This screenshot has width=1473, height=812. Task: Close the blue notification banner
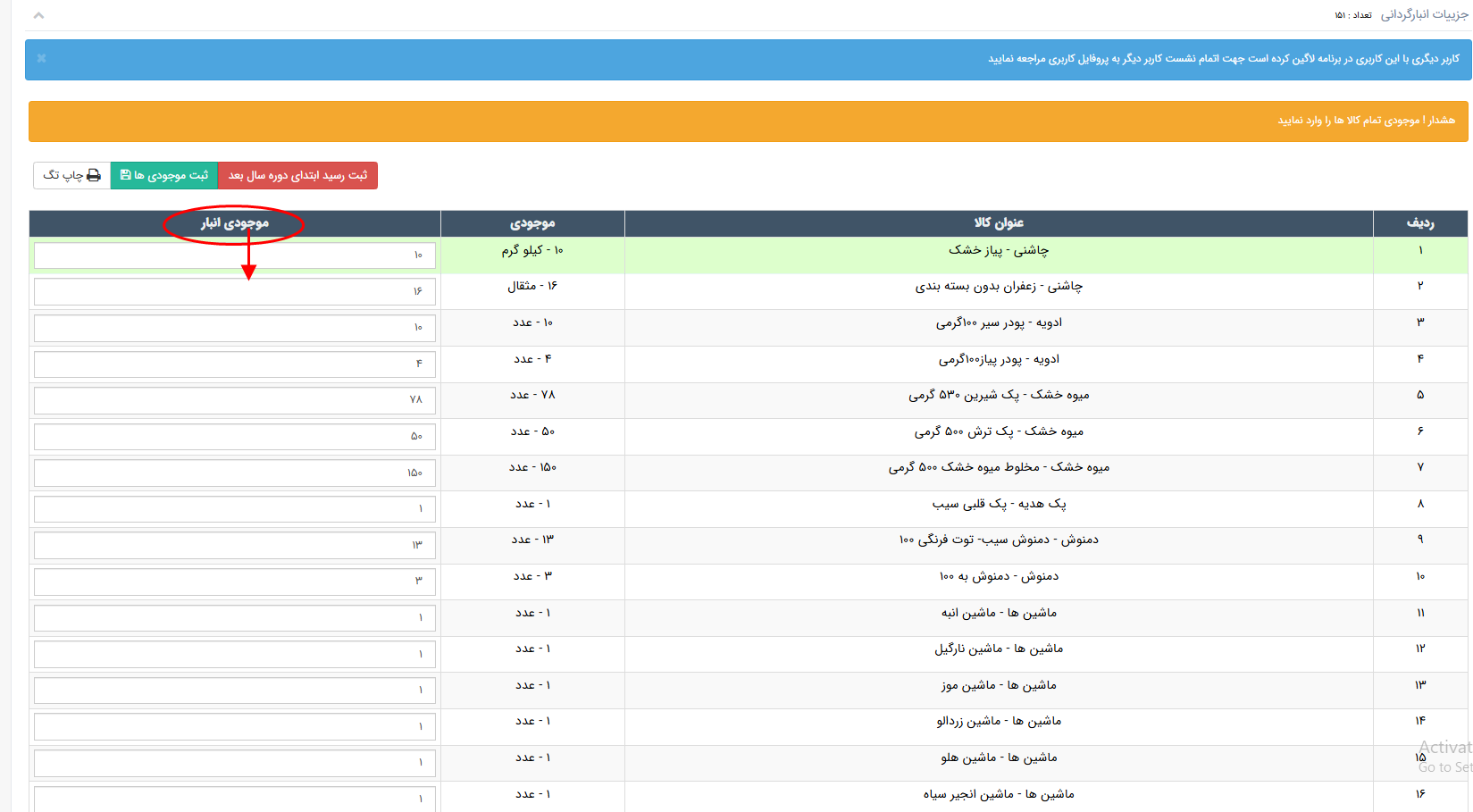pos(41,58)
